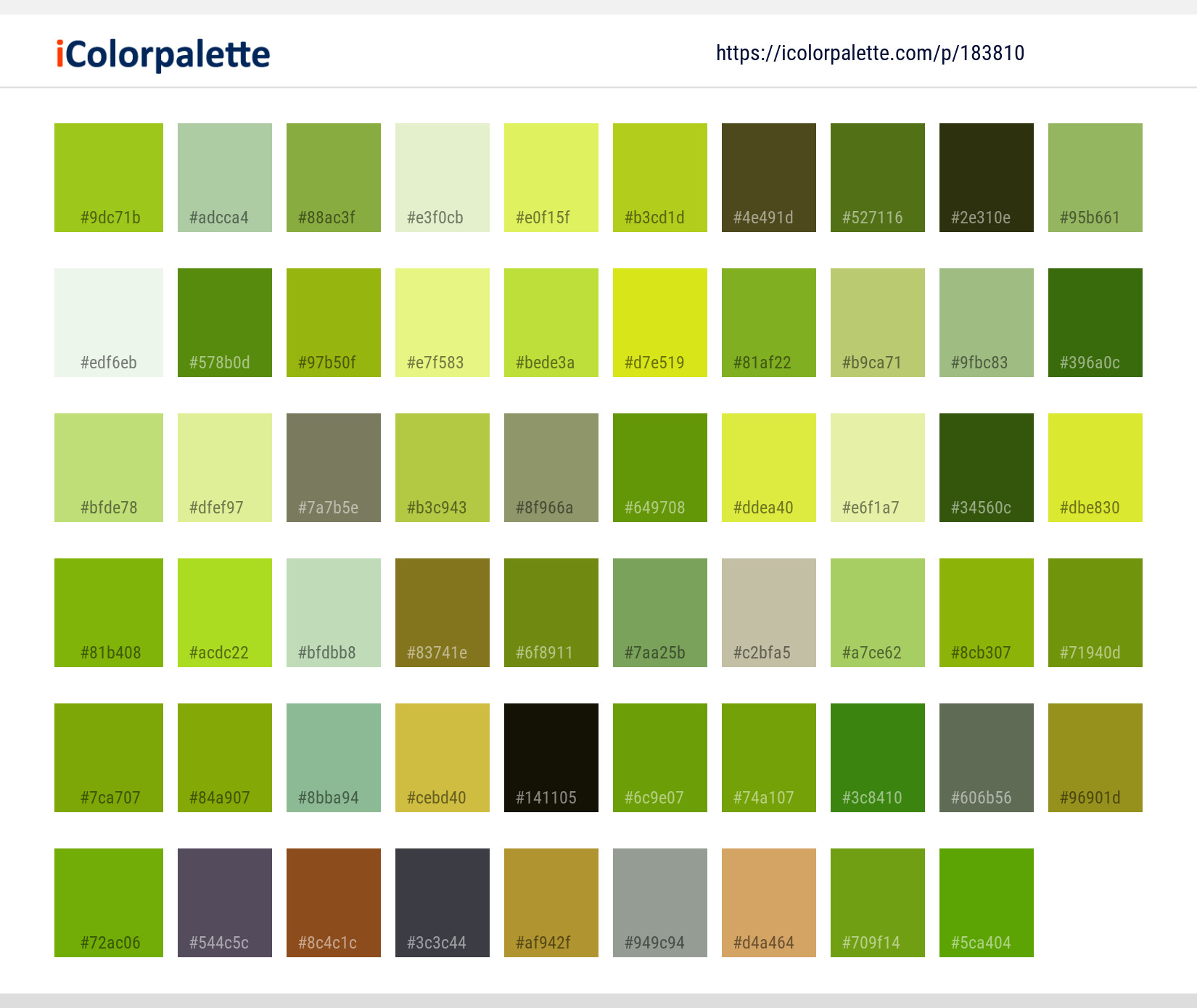Click the #71940d swatch
This screenshot has width=1197, height=1008.
tap(1095, 613)
